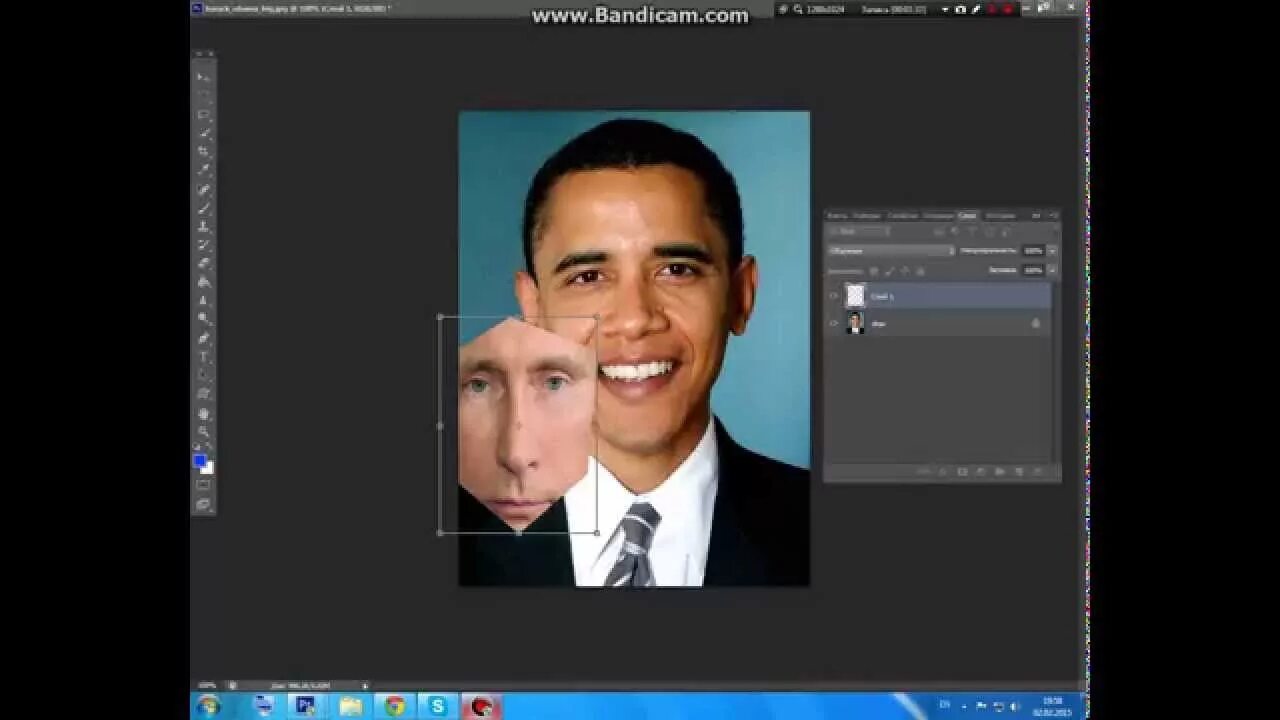
Task: Select the Clone Stamp tool
Action: [203, 226]
